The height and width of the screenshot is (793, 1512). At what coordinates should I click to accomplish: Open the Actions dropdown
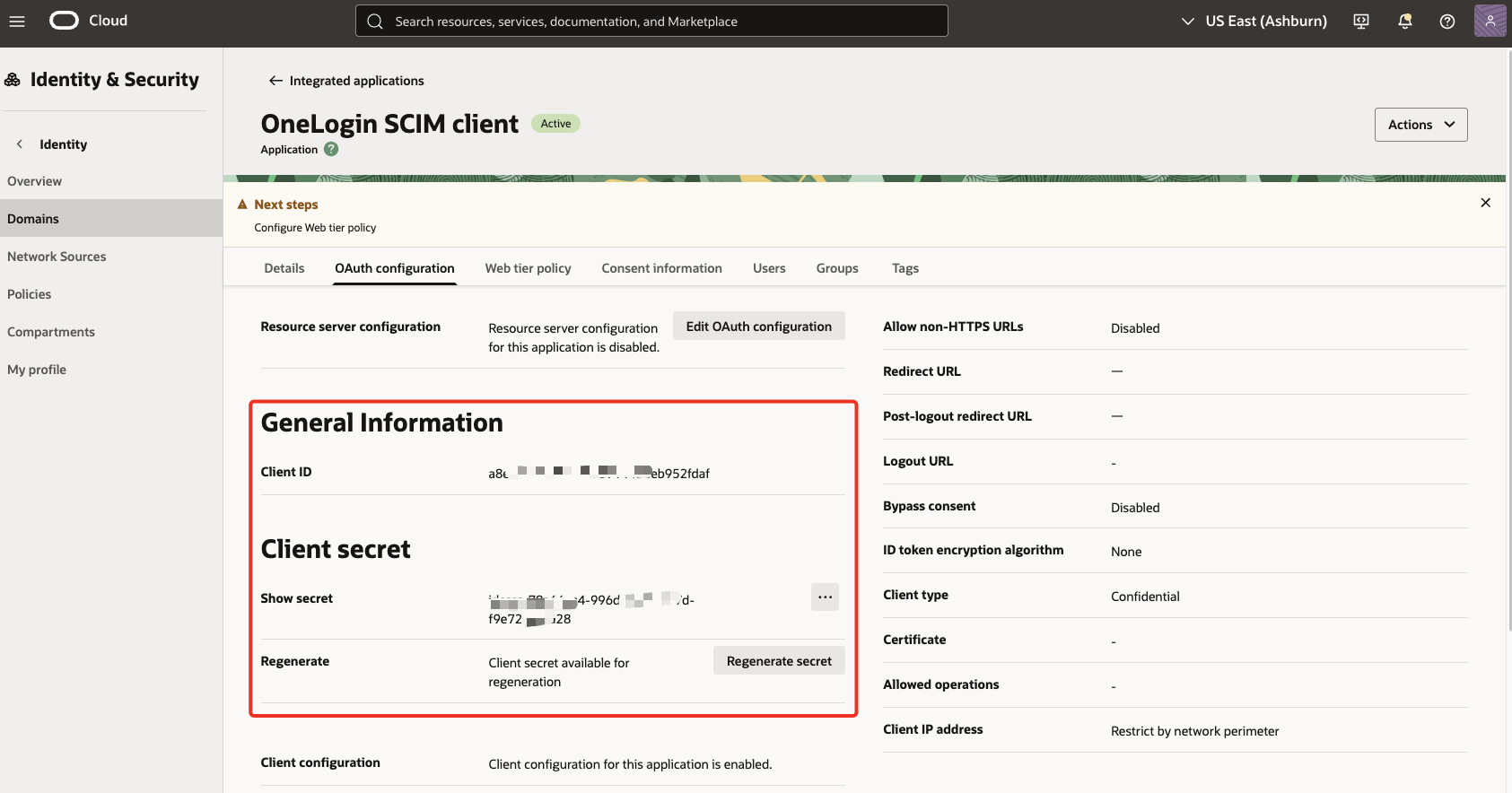[1421, 125]
